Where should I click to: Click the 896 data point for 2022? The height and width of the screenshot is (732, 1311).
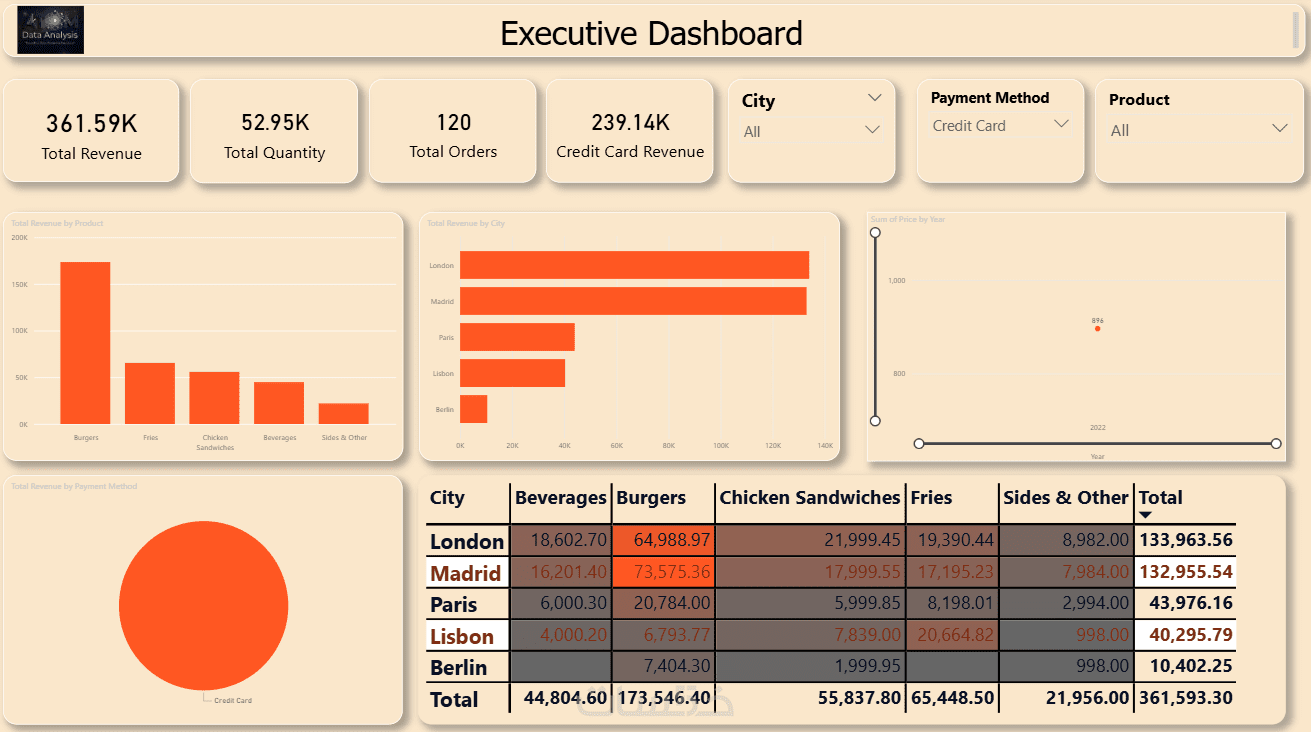(1097, 328)
